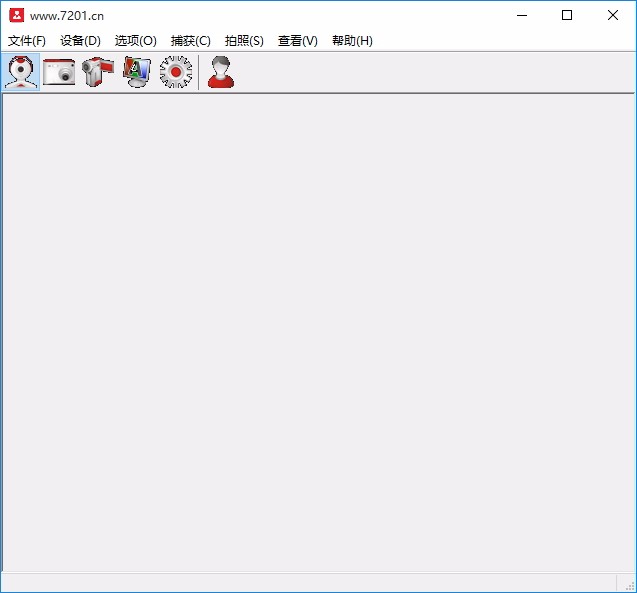Click the photo camera snapshot icon

(59, 72)
